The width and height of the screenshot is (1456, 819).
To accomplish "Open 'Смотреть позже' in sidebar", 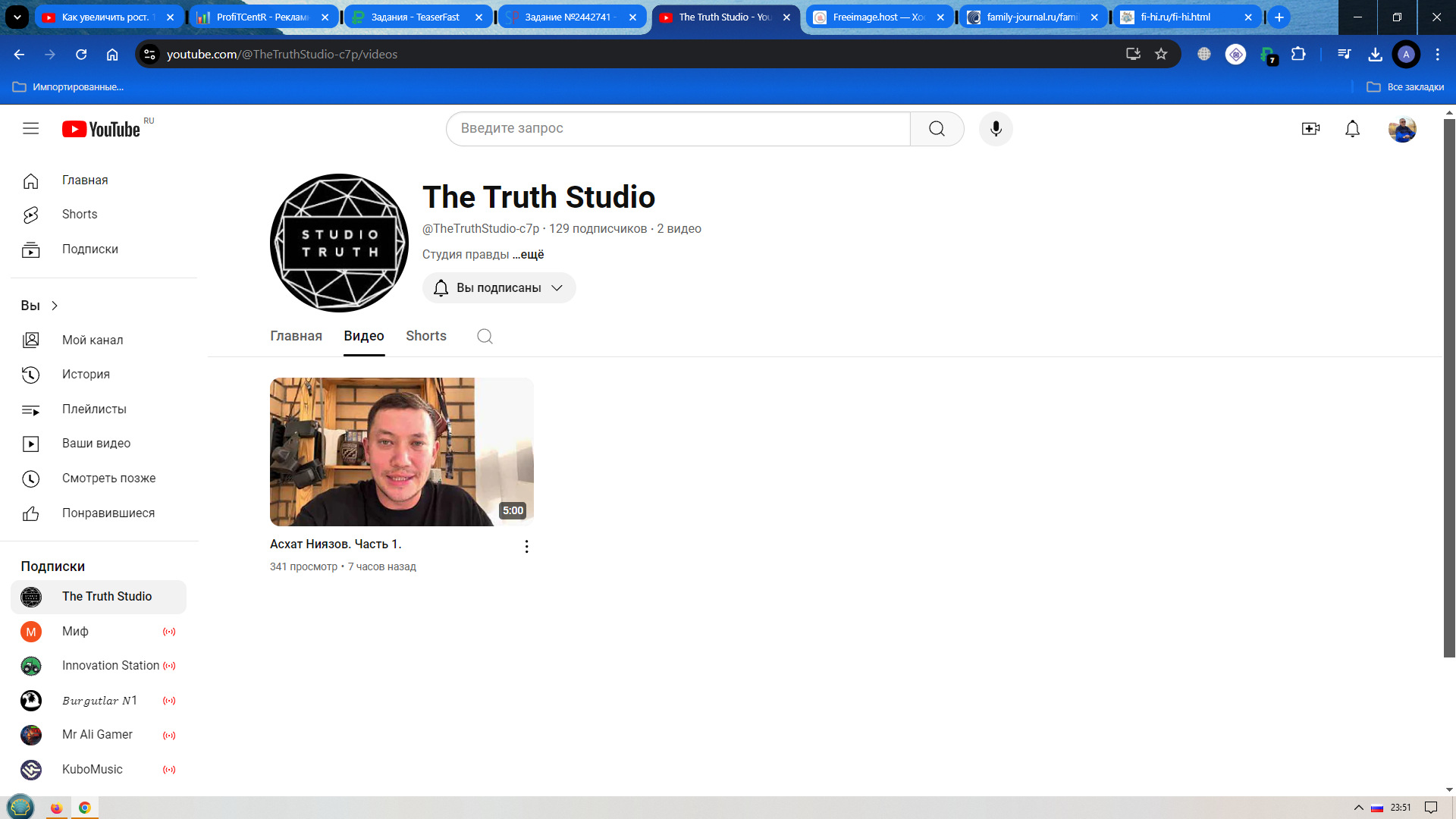I will [x=99, y=479].
